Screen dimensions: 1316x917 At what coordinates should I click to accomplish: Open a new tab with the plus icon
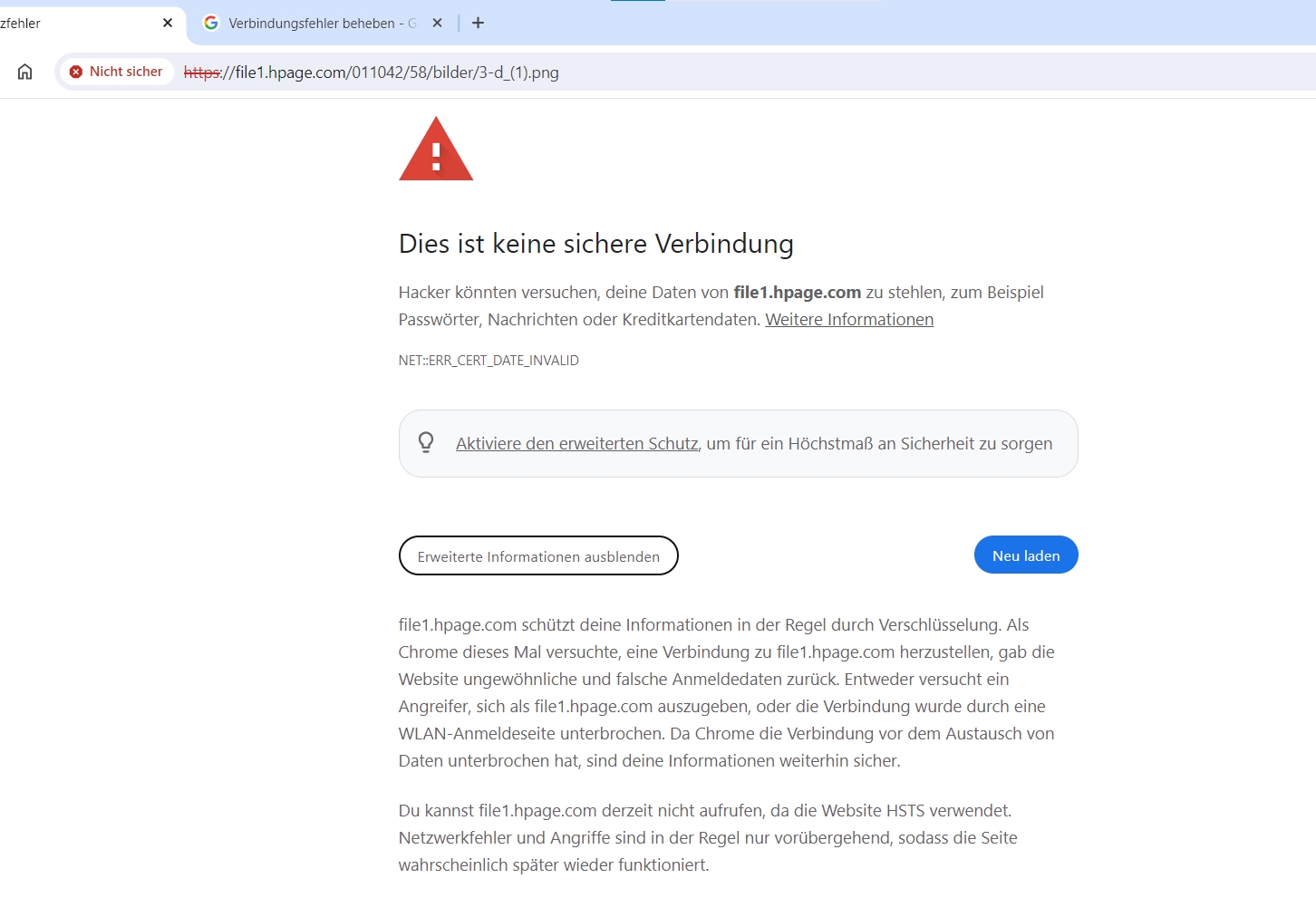click(479, 23)
